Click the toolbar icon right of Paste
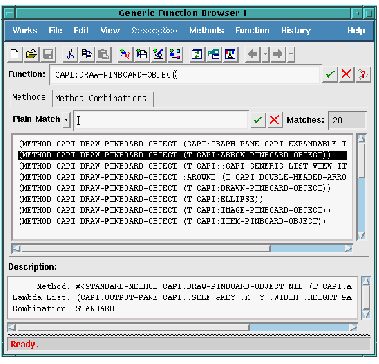This screenshot has width=379, height=364. pos(125,54)
